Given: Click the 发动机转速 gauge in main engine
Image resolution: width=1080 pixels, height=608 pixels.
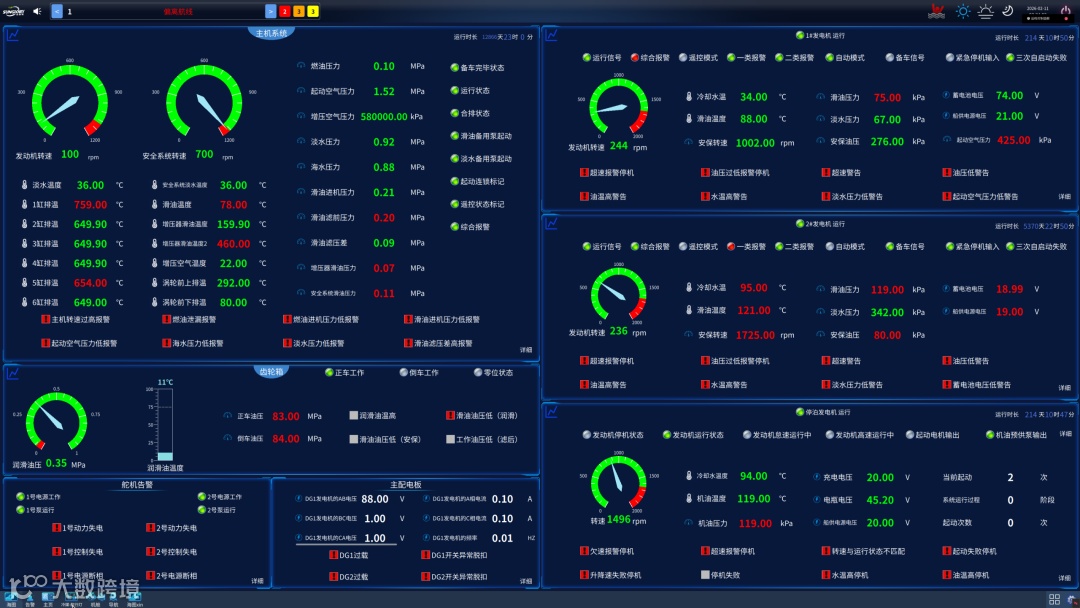Looking at the screenshot, I should 70,101.
